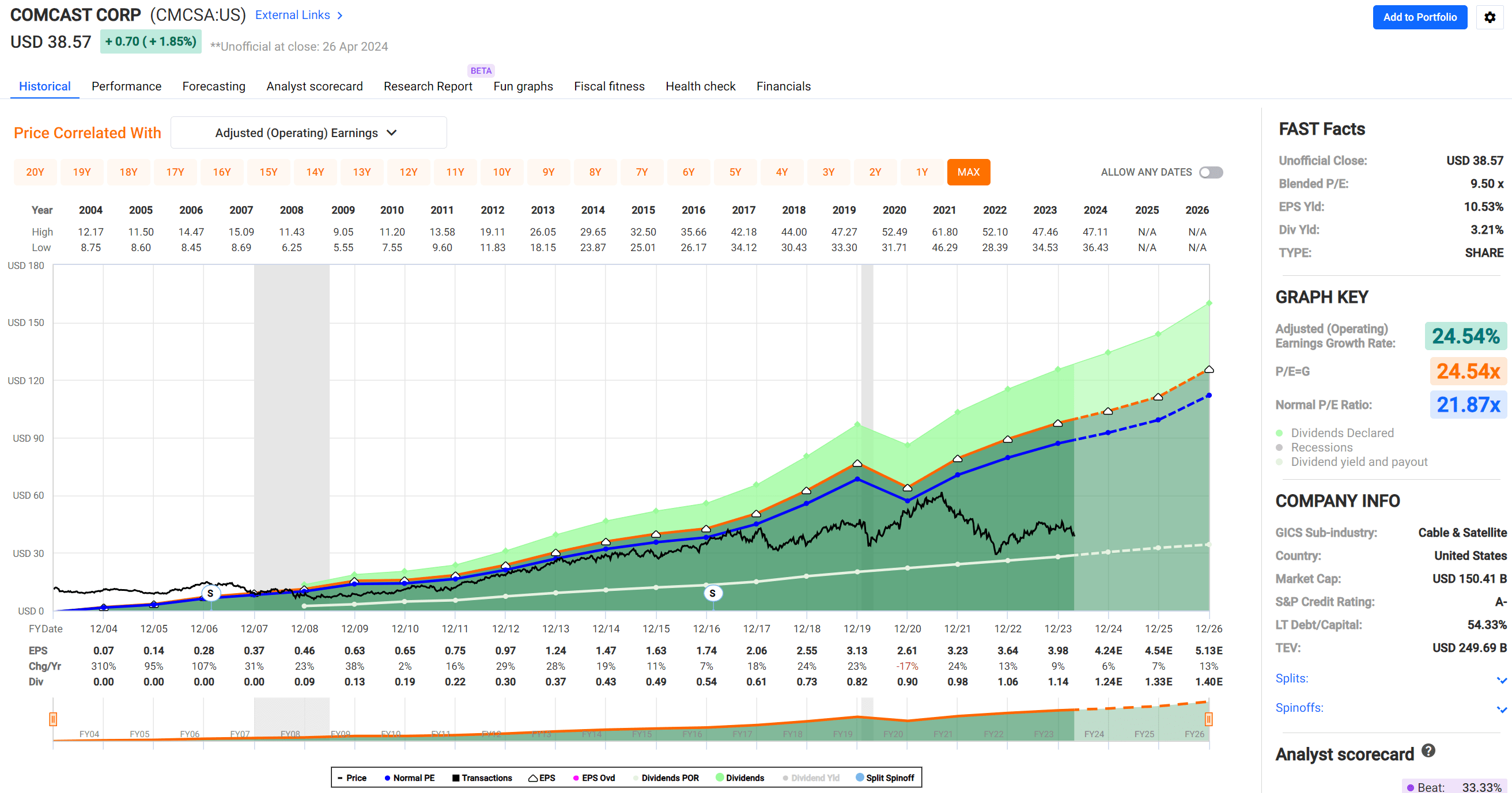Click the left timeline range handle
The width and height of the screenshot is (1512, 793).
(54, 718)
